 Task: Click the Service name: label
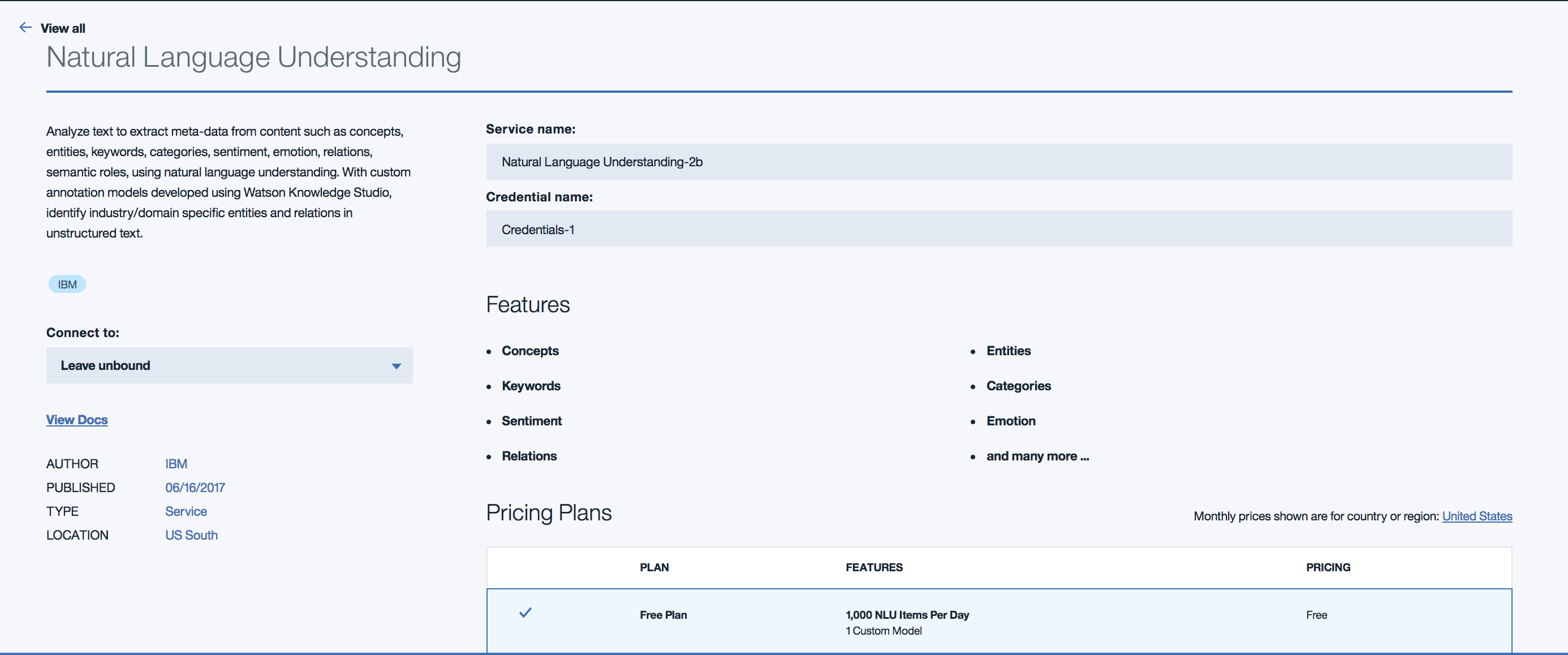(x=530, y=129)
